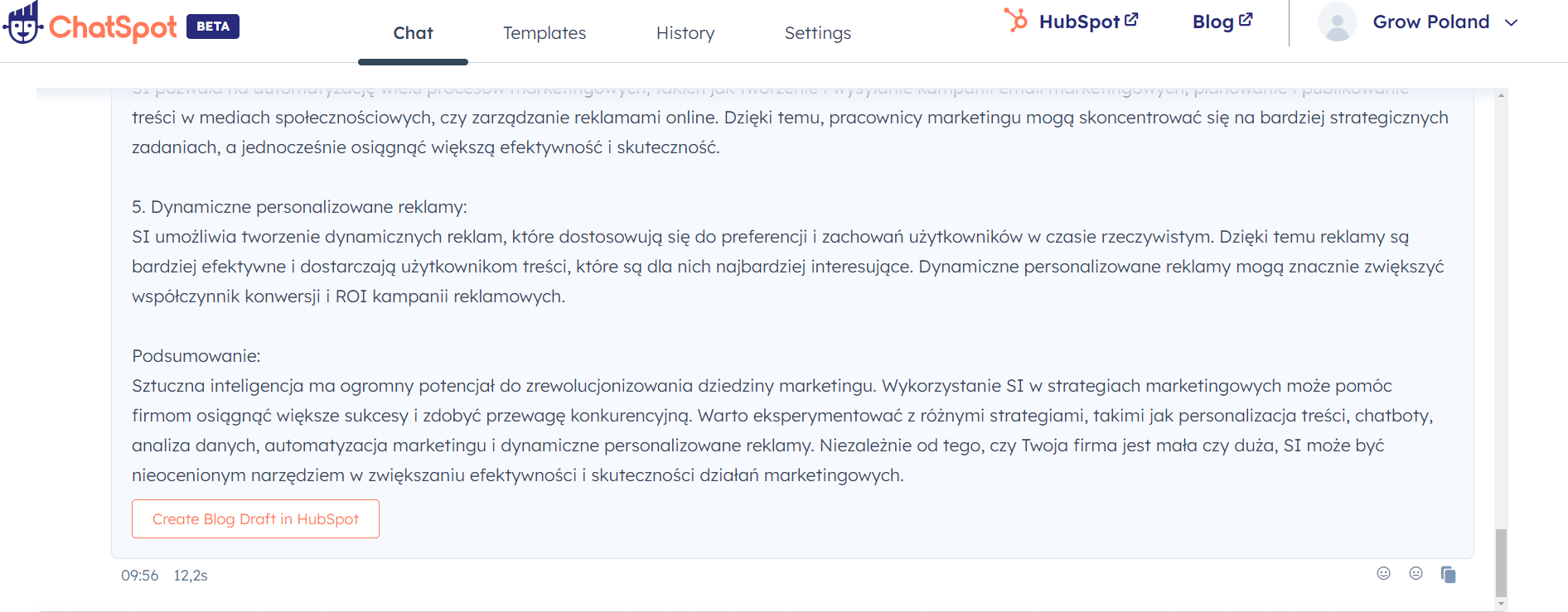Expand the Grow Poland account dropdown arrow

pyautogui.click(x=1511, y=22)
